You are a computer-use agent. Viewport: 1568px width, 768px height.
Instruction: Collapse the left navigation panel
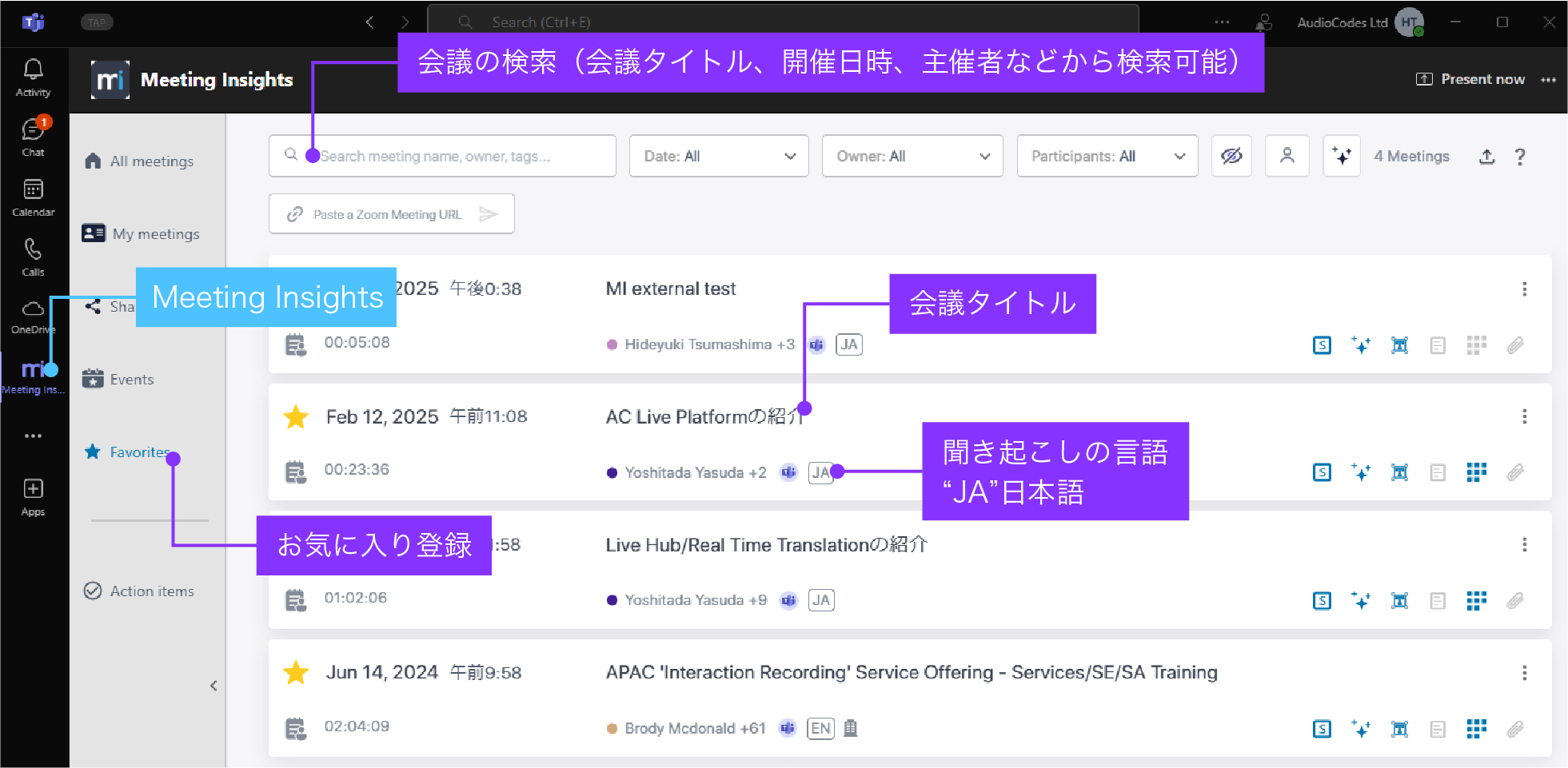[213, 686]
